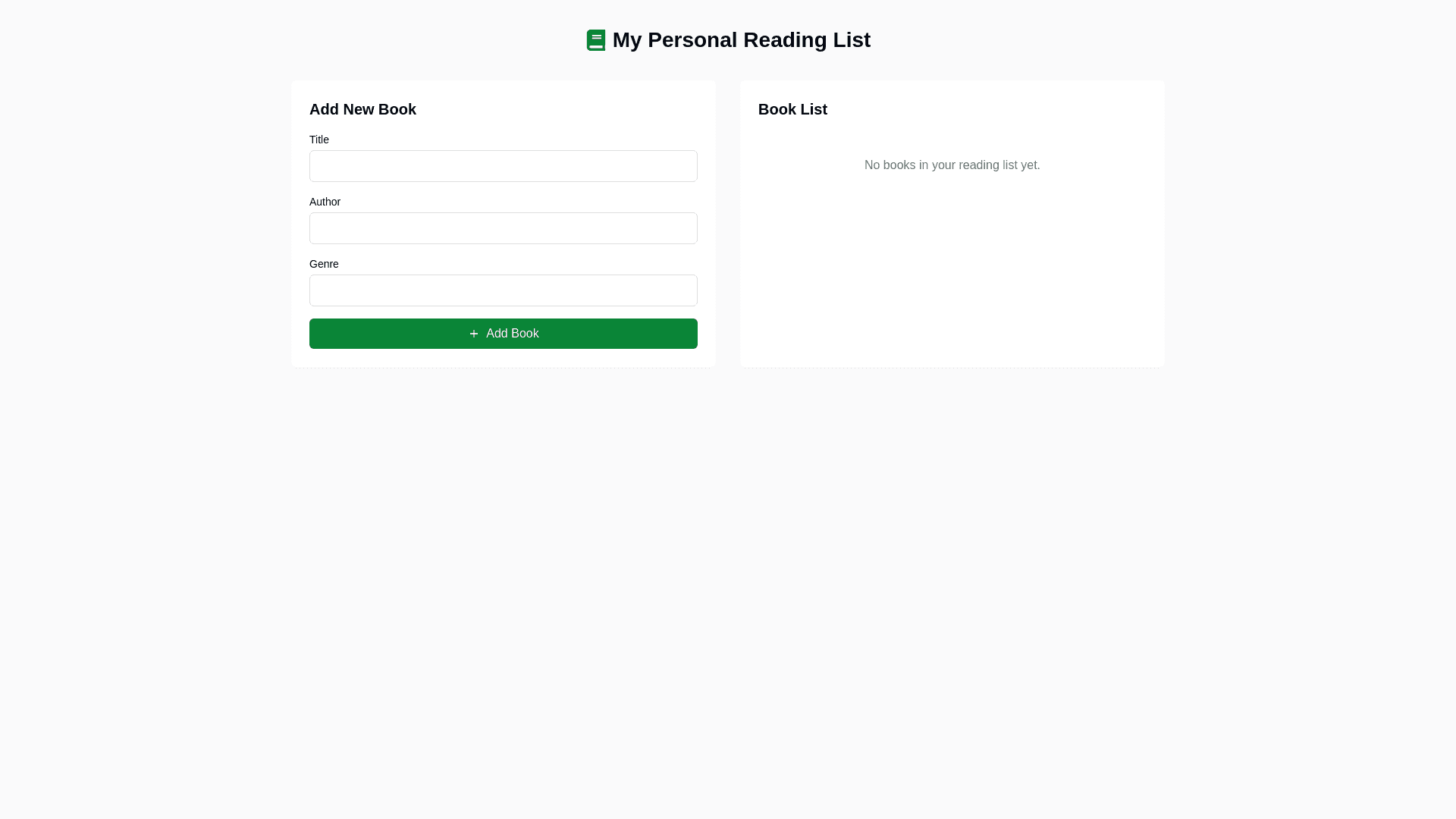The image size is (1456, 819).
Task: Click the "No books in your reading list yet" message
Action: click(x=952, y=165)
